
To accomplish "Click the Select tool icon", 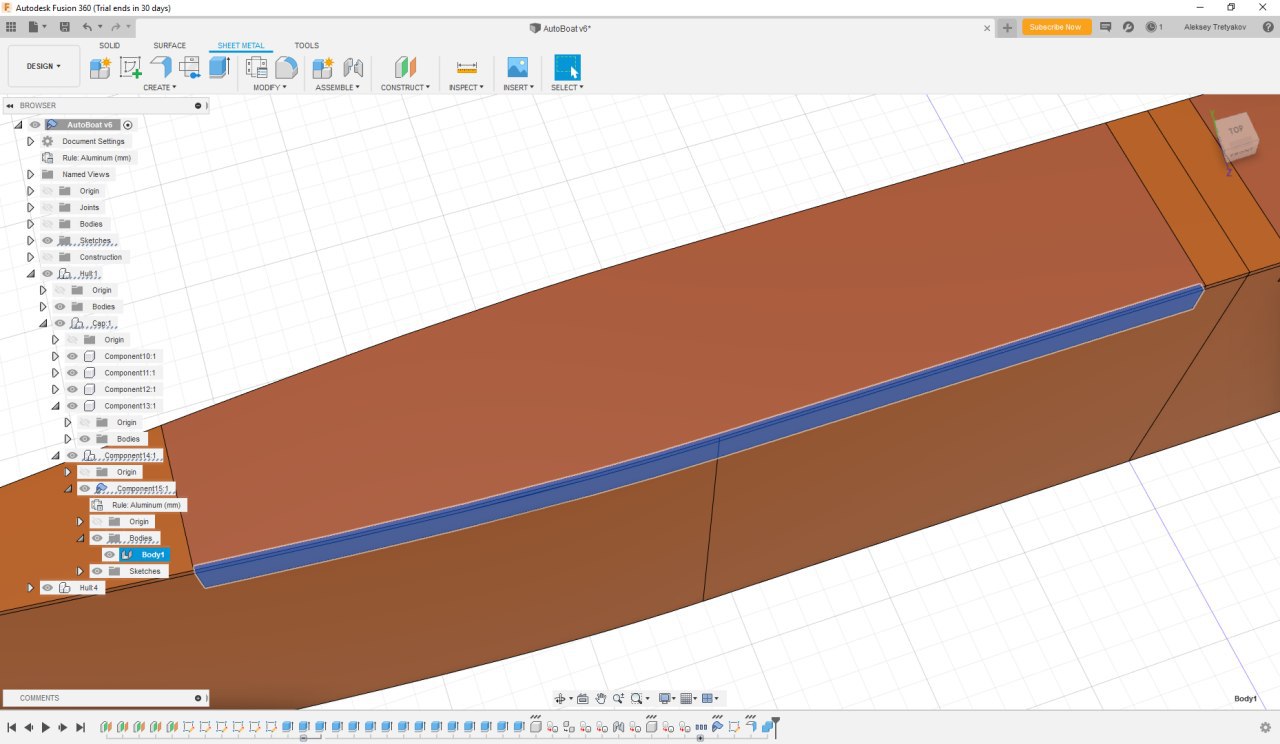I will pyautogui.click(x=567, y=67).
